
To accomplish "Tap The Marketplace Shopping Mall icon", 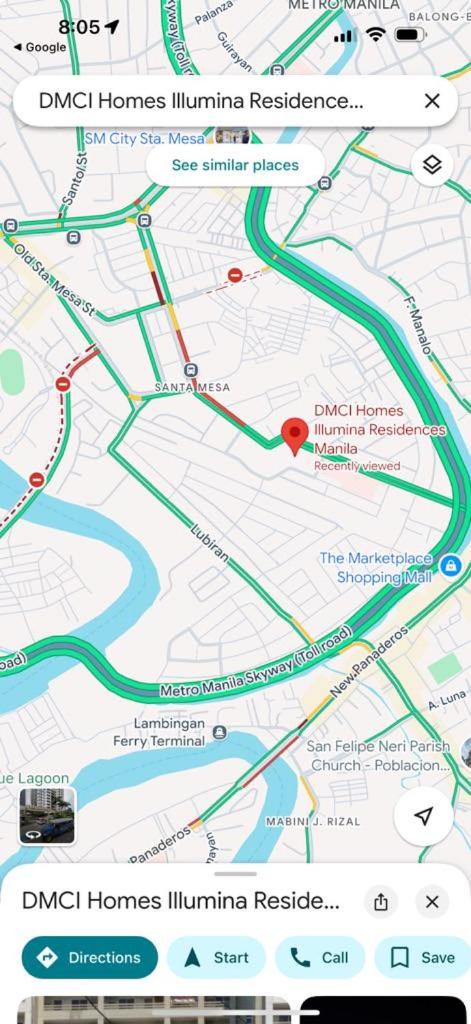I will [x=450, y=566].
